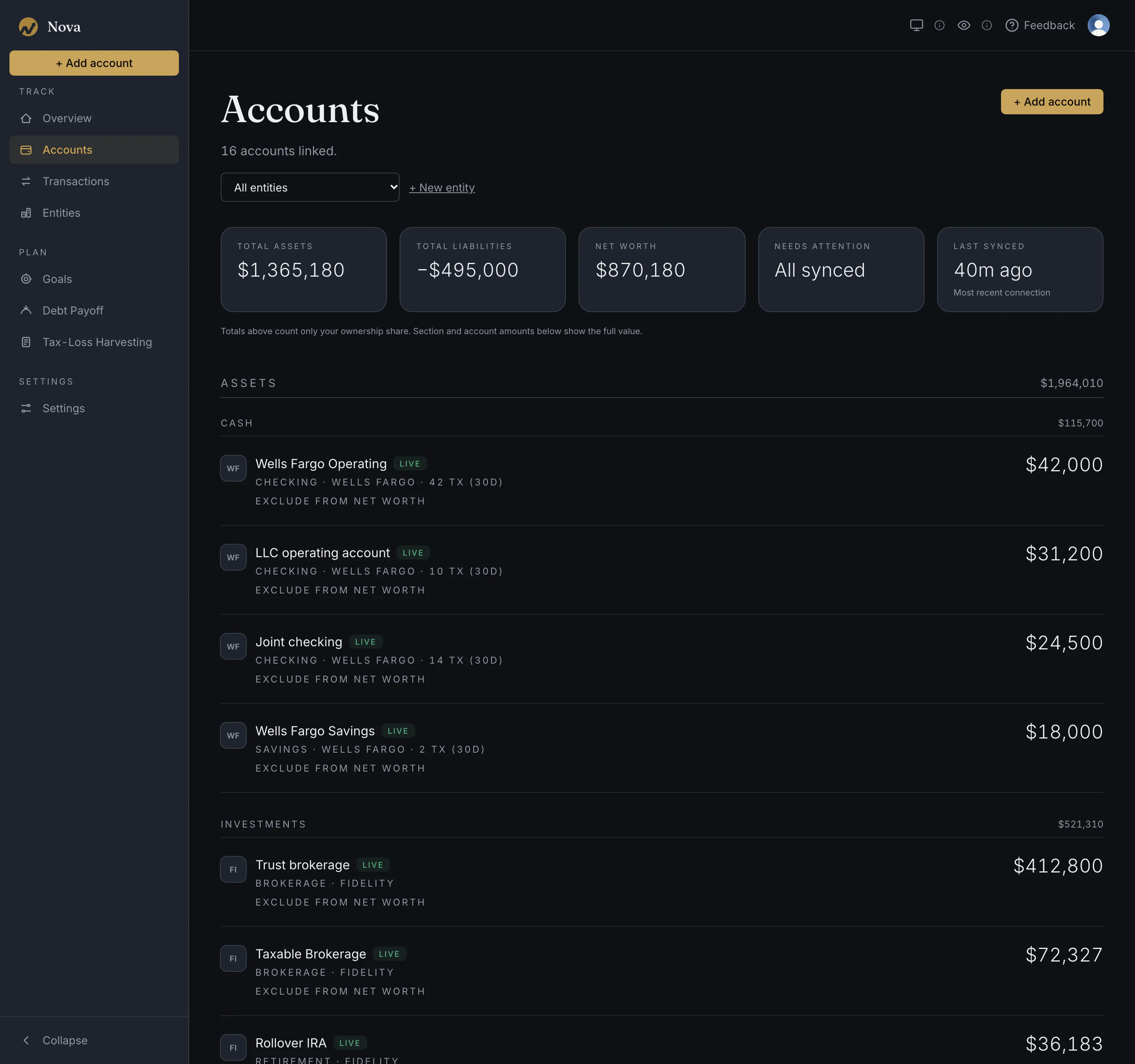Click the Tax-Loss Harvesting document icon
This screenshot has height=1064, width=1135.
[26, 342]
